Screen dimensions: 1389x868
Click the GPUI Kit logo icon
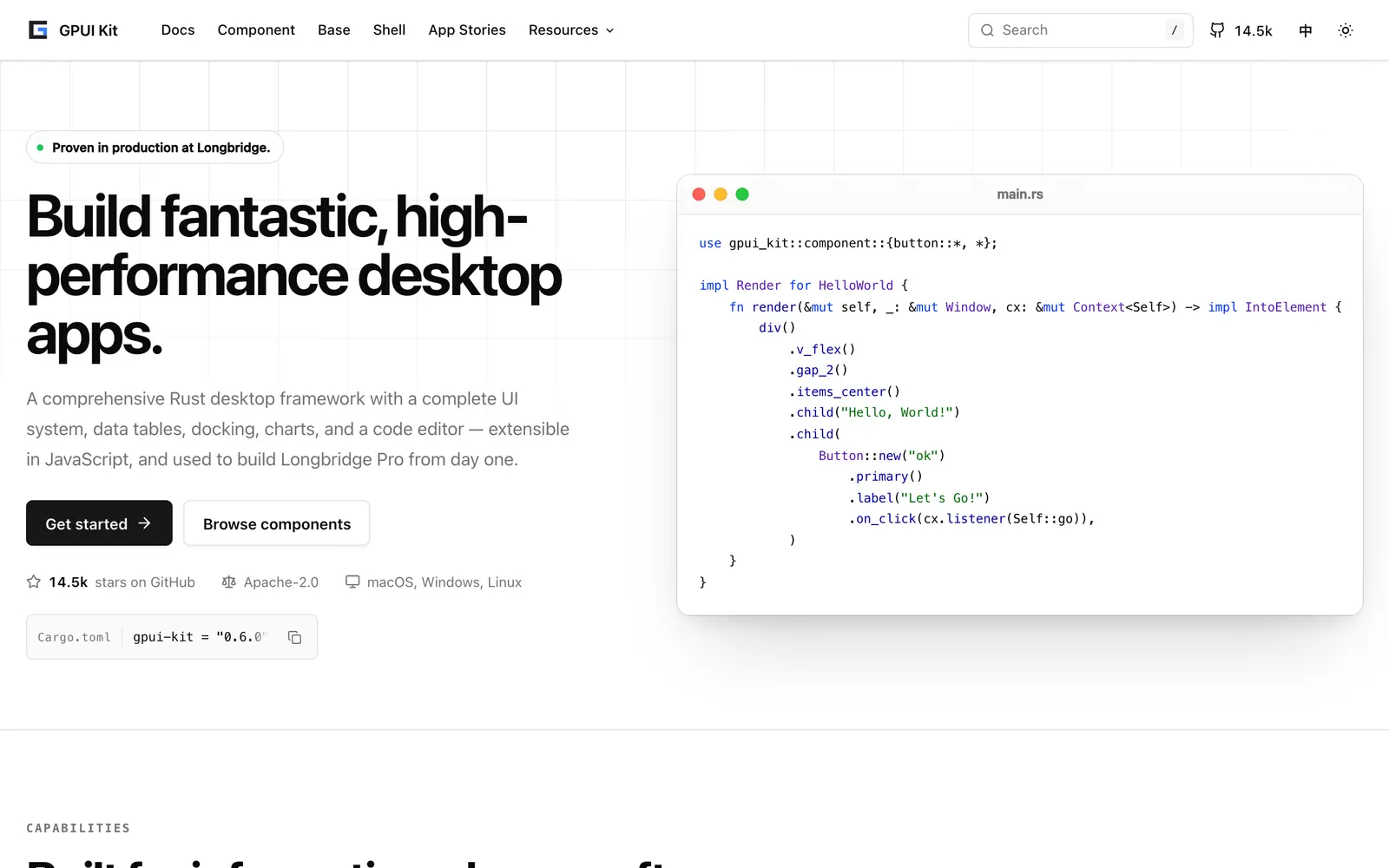pos(38,30)
